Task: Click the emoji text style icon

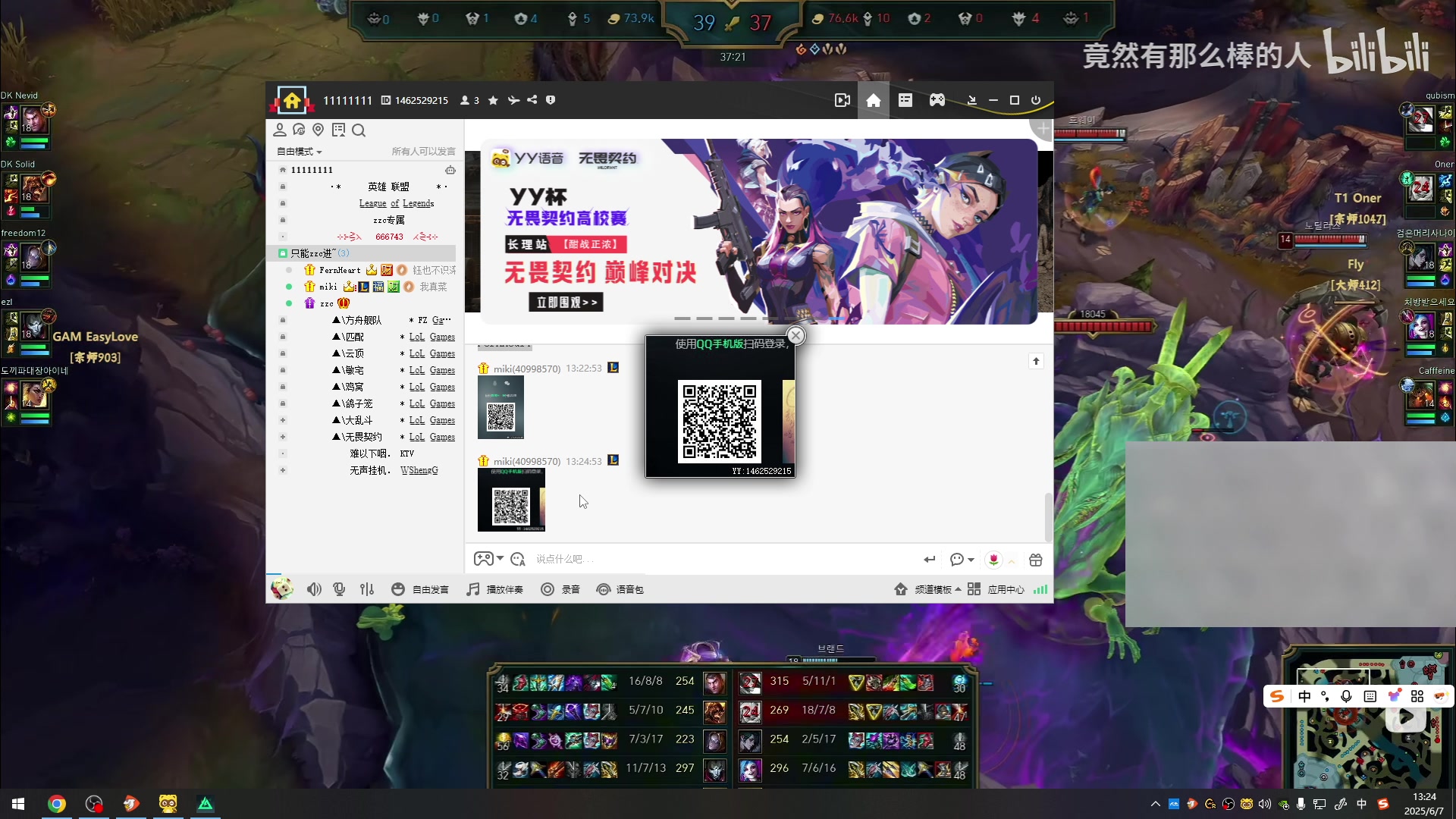Action: coord(518,559)
